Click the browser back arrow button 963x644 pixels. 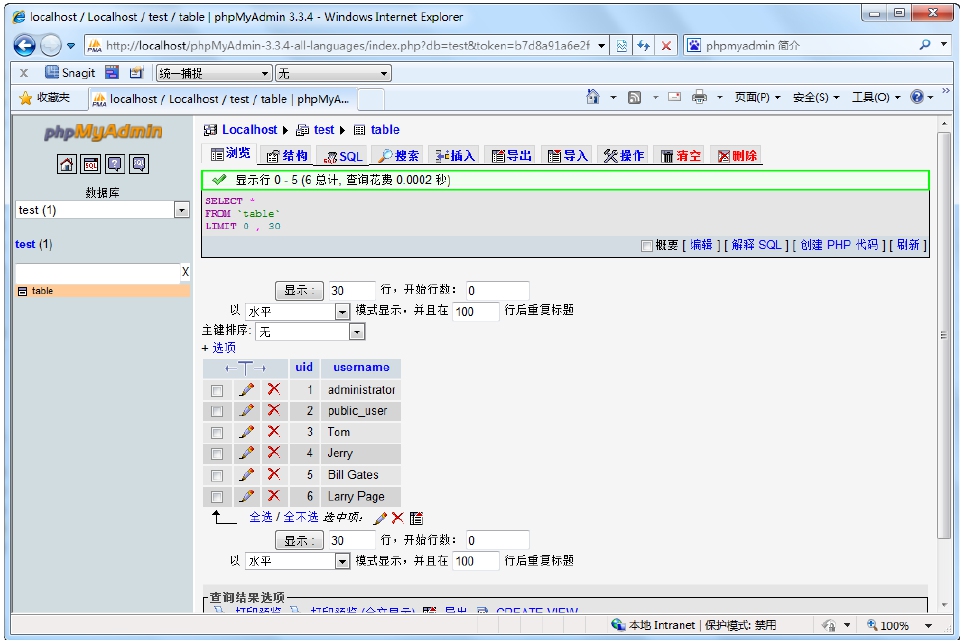click(x=25, y=45)
